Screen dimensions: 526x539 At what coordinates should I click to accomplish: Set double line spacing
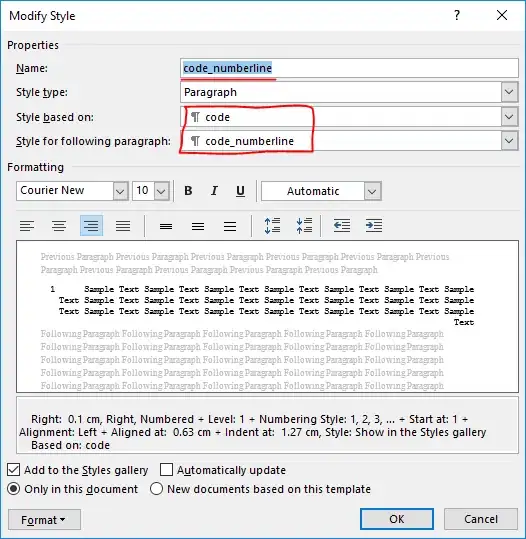230,226
